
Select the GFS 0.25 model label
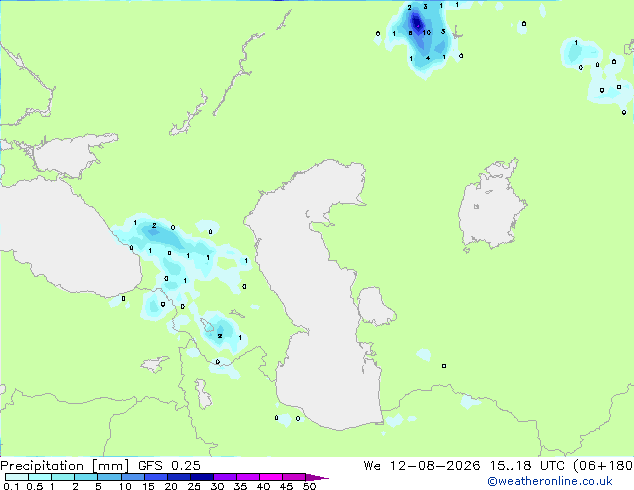pyautogui.click(x=169, y=465)
